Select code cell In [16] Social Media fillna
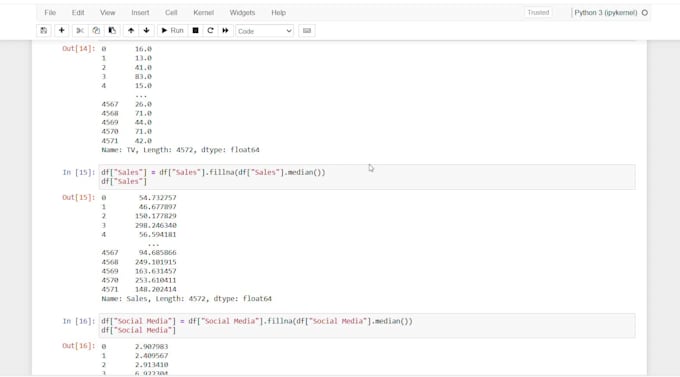The image size is (680, 377). tap(367, 326)
